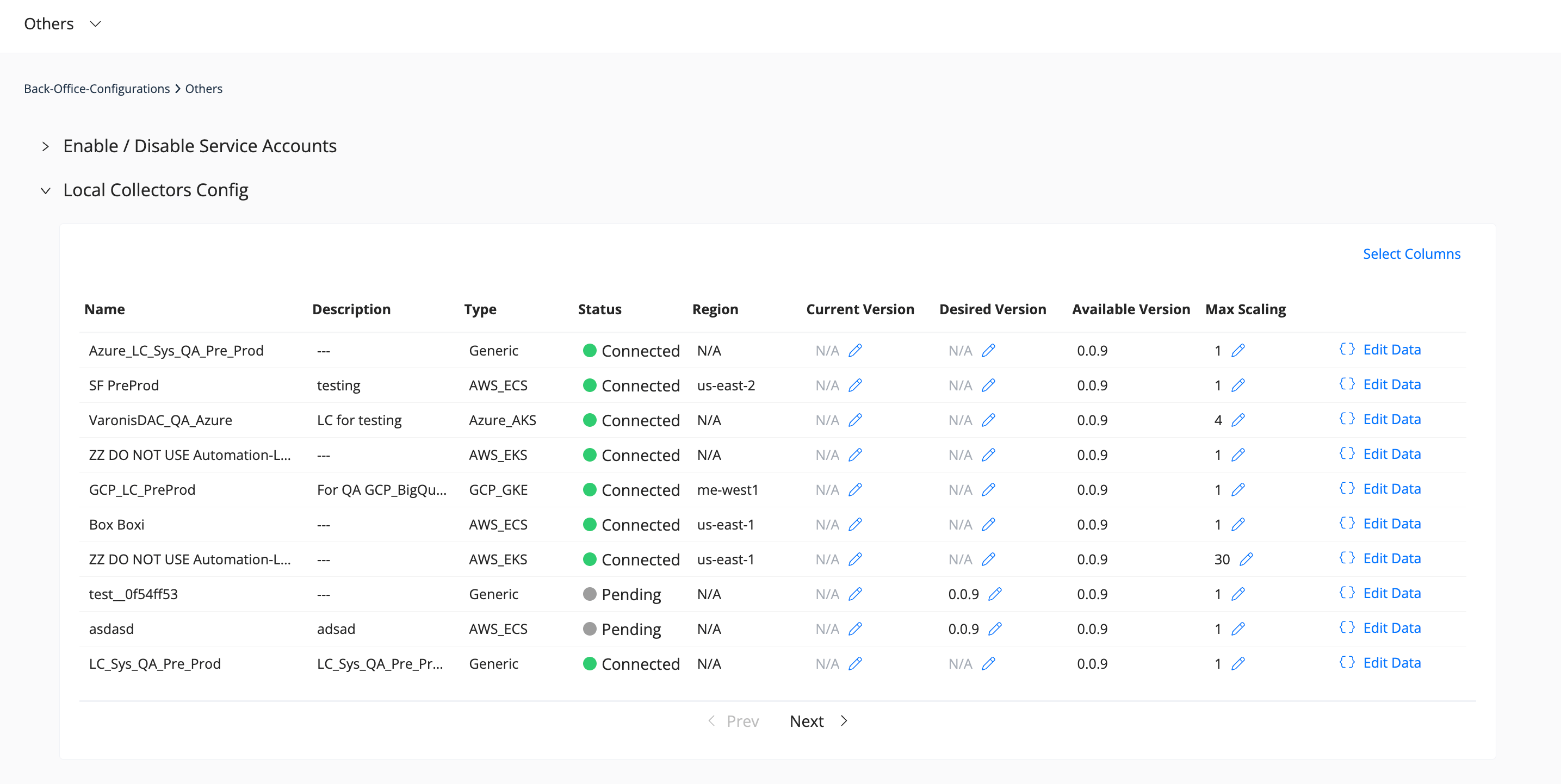Click the Available Version column header
Image resolution: width=1561 pixels, height=784 pixels.
click(x=1131, y=309)
